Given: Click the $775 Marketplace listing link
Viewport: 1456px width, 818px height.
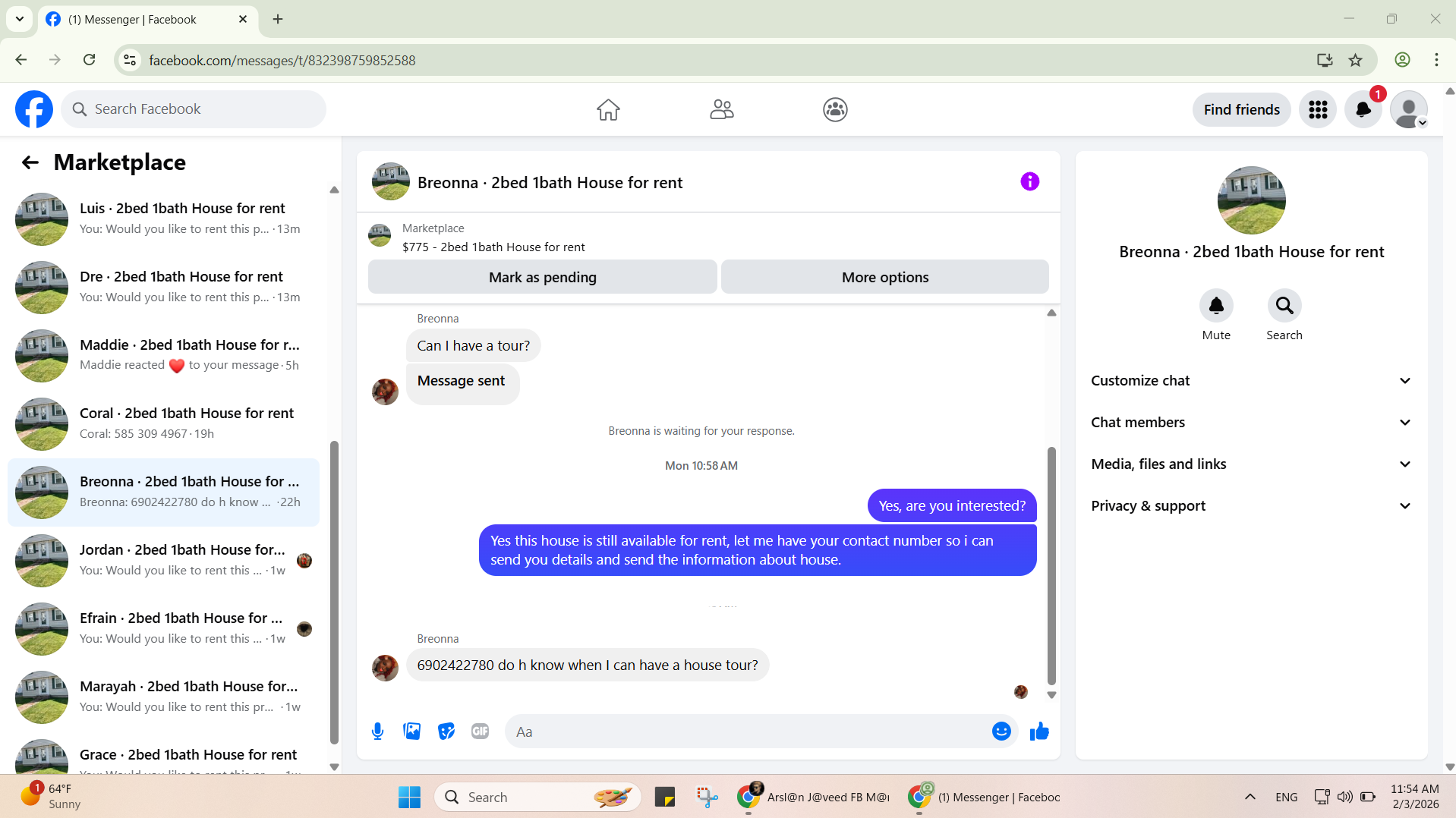Looking at the screenshot, I should (493, 247).
